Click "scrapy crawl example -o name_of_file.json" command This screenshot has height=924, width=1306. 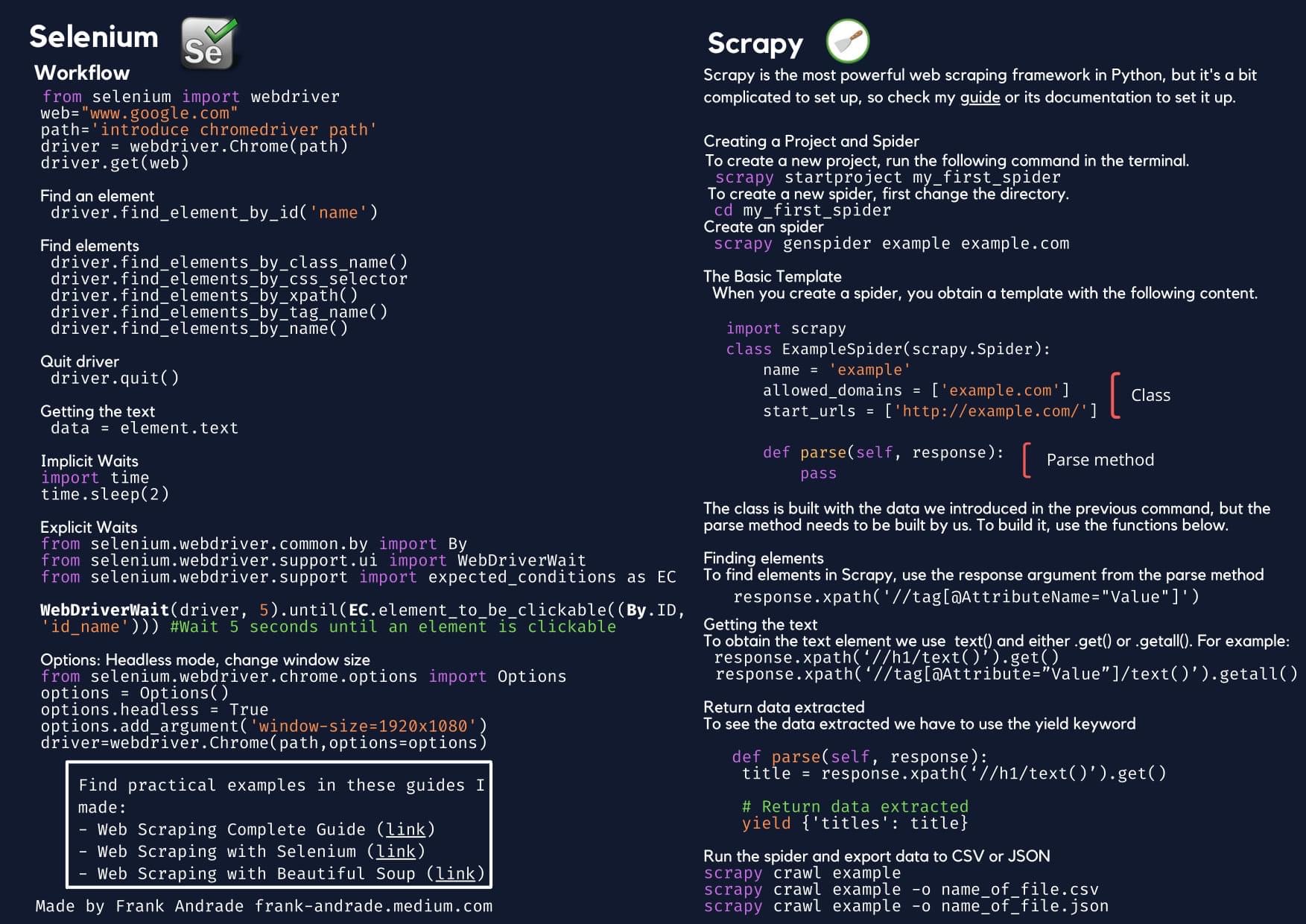[906, 906]
